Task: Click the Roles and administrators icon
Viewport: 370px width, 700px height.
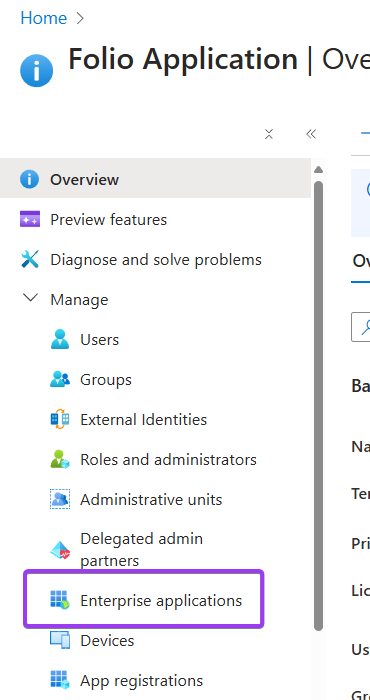Action: tap(60, 459)
